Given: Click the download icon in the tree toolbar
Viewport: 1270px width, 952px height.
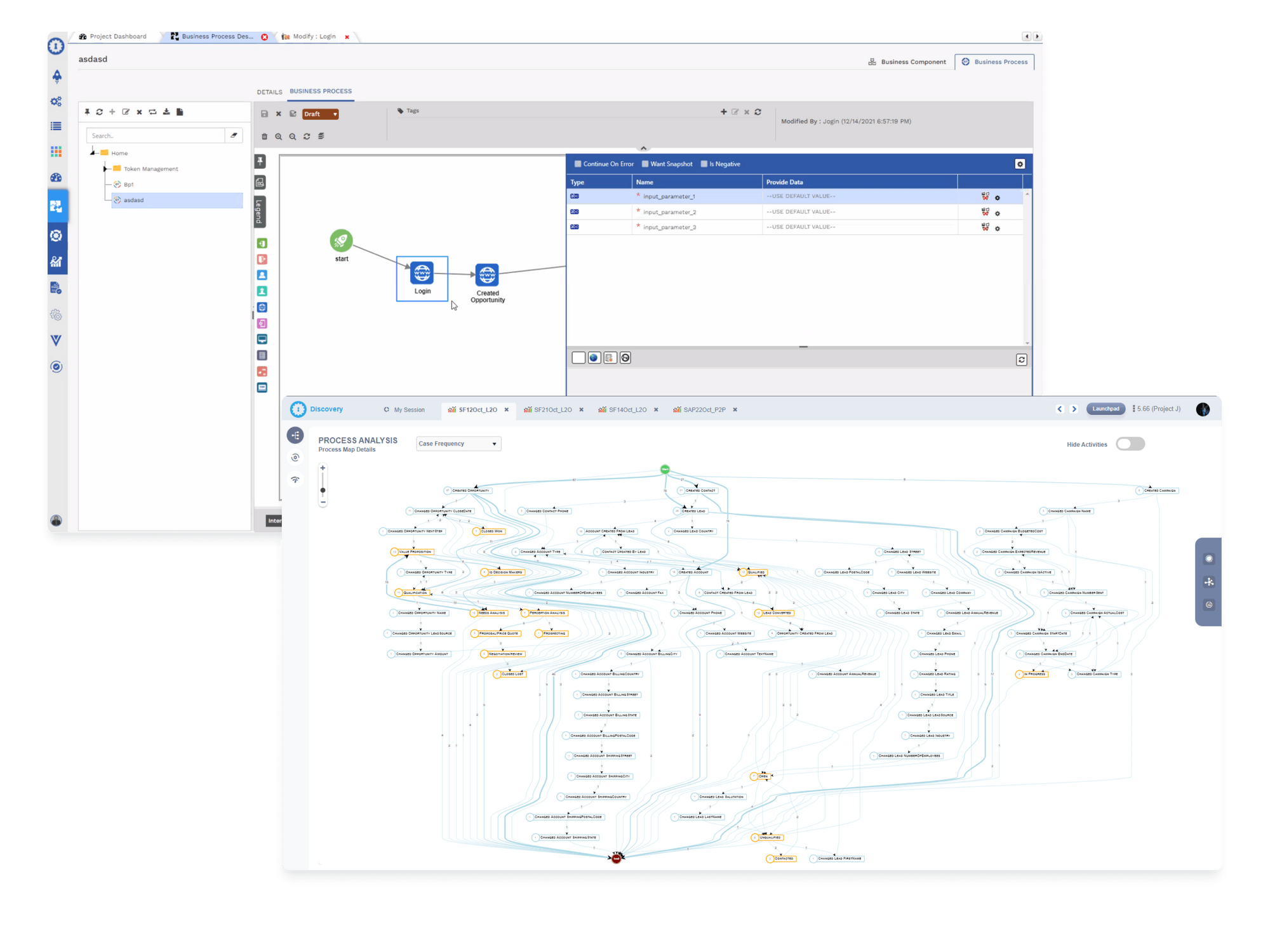Looking at the screenshot, I should 166,112.
